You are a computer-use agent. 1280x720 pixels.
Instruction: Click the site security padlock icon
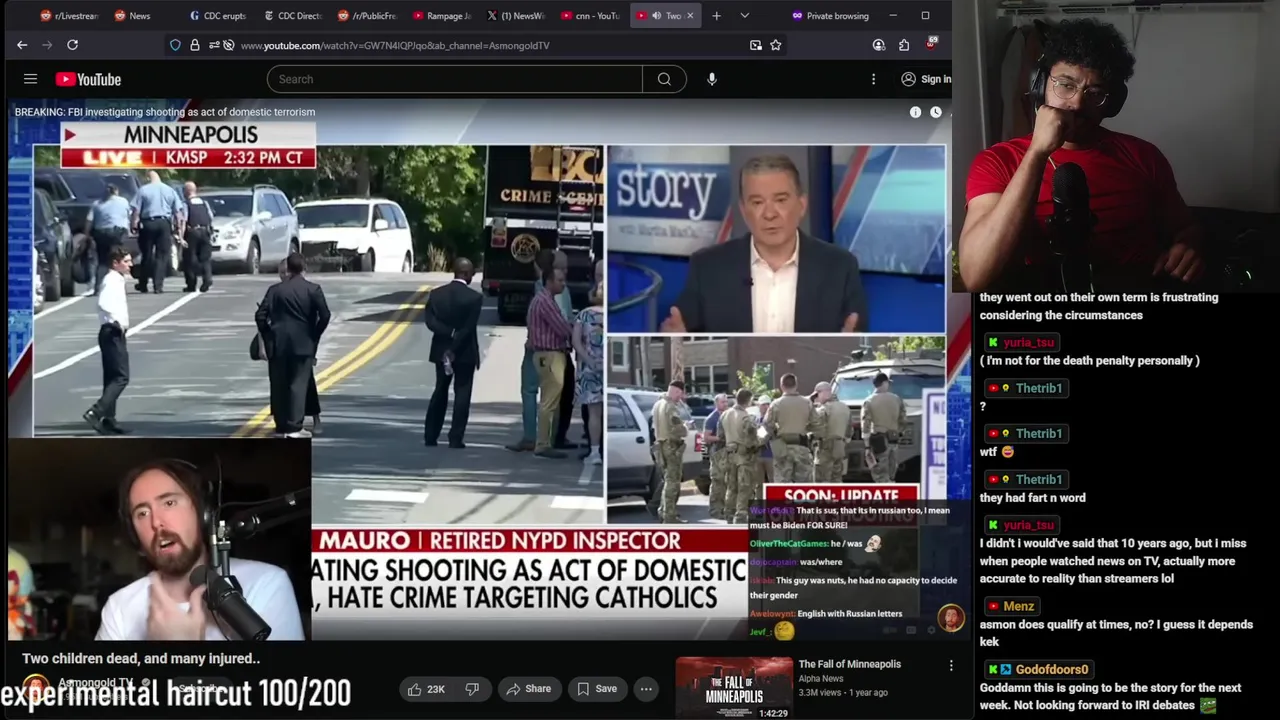click(194, 45)
